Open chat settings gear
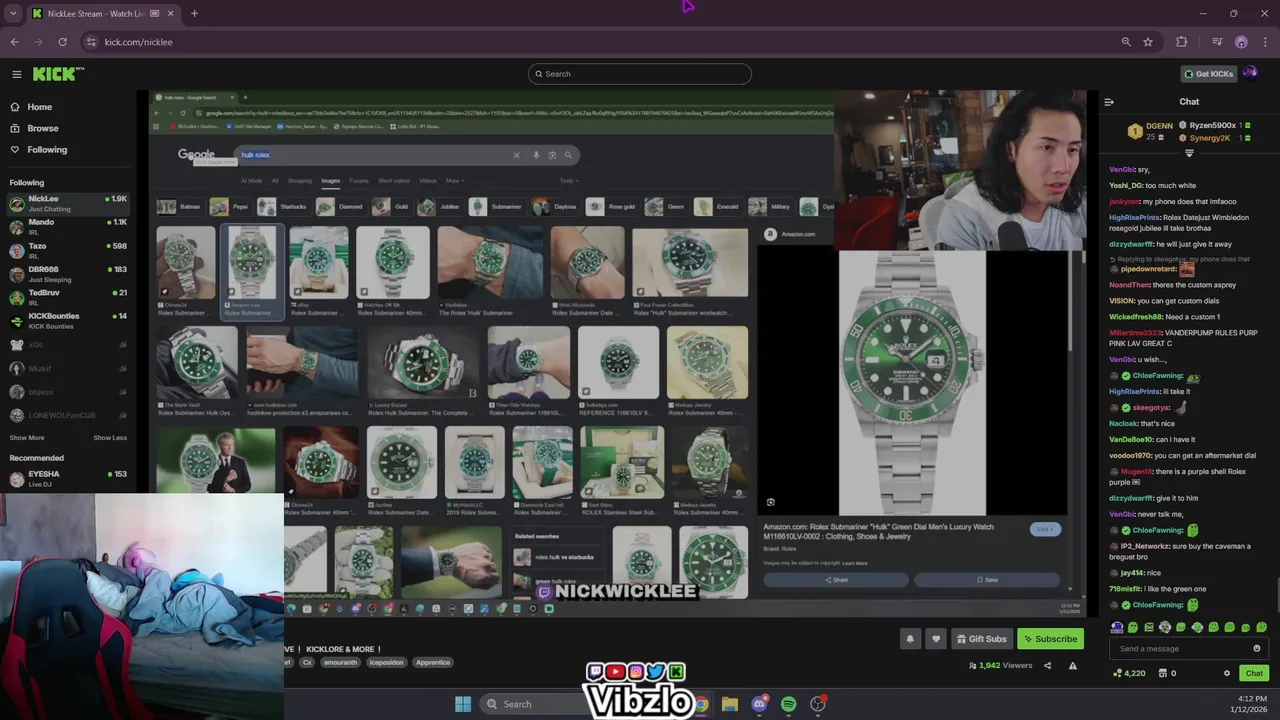The height and width of the screenshot is (720, 1280). (x=1227, y=673)
